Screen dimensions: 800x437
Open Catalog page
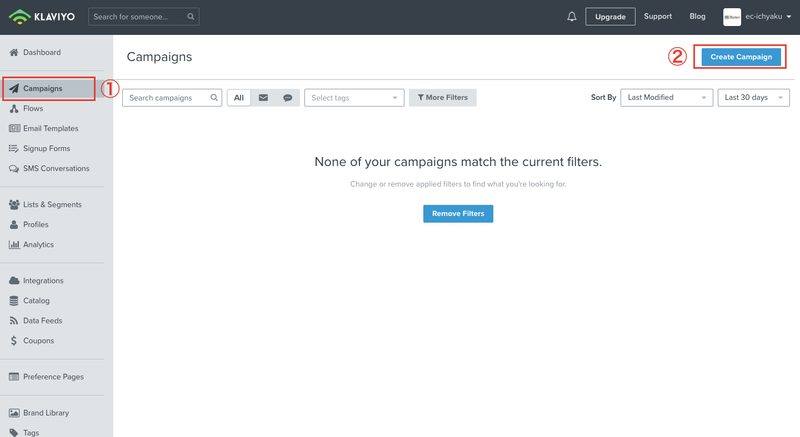[x=36, y=301]
